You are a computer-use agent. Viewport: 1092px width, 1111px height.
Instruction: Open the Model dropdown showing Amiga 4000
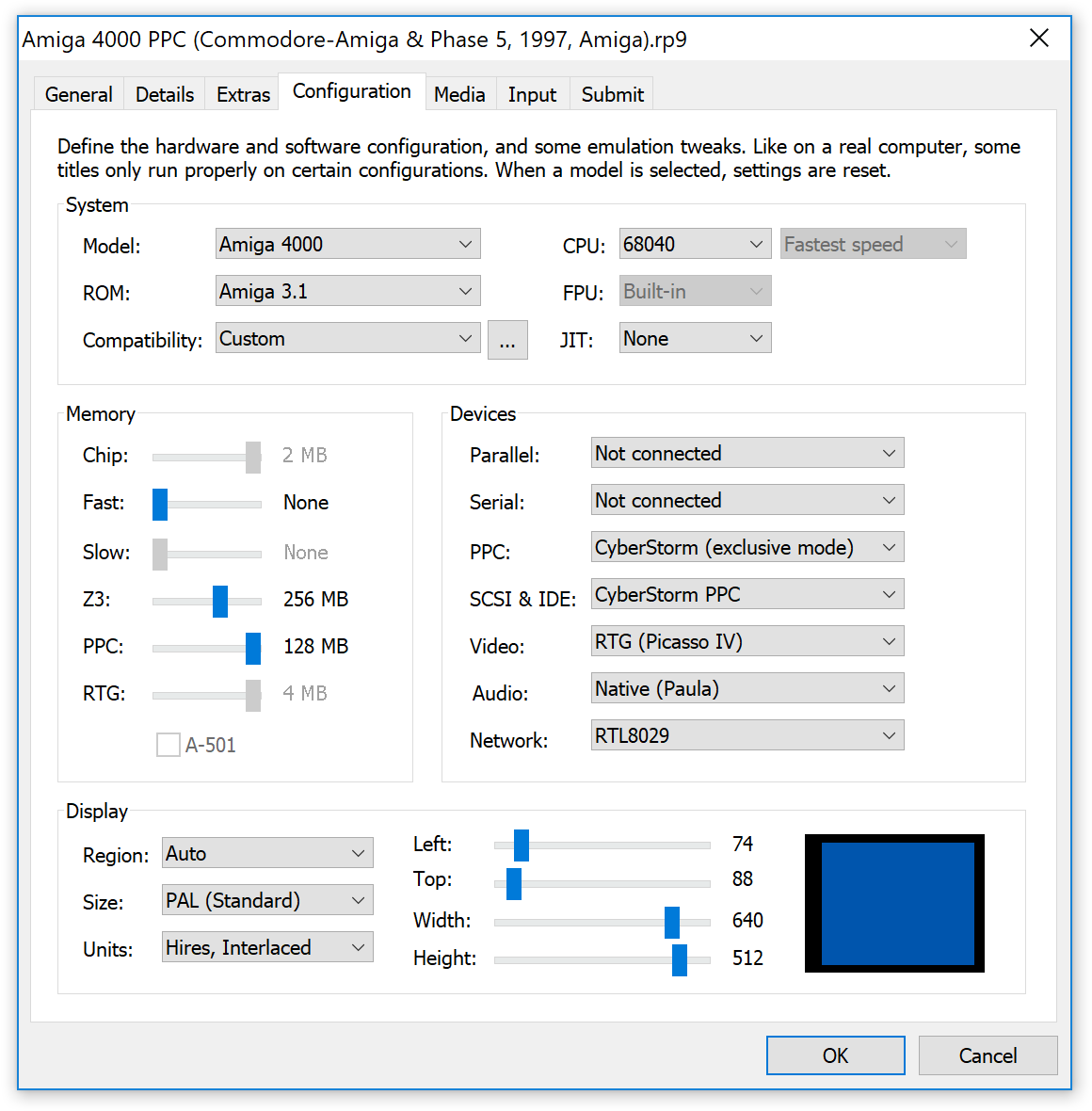click(347, 244)
